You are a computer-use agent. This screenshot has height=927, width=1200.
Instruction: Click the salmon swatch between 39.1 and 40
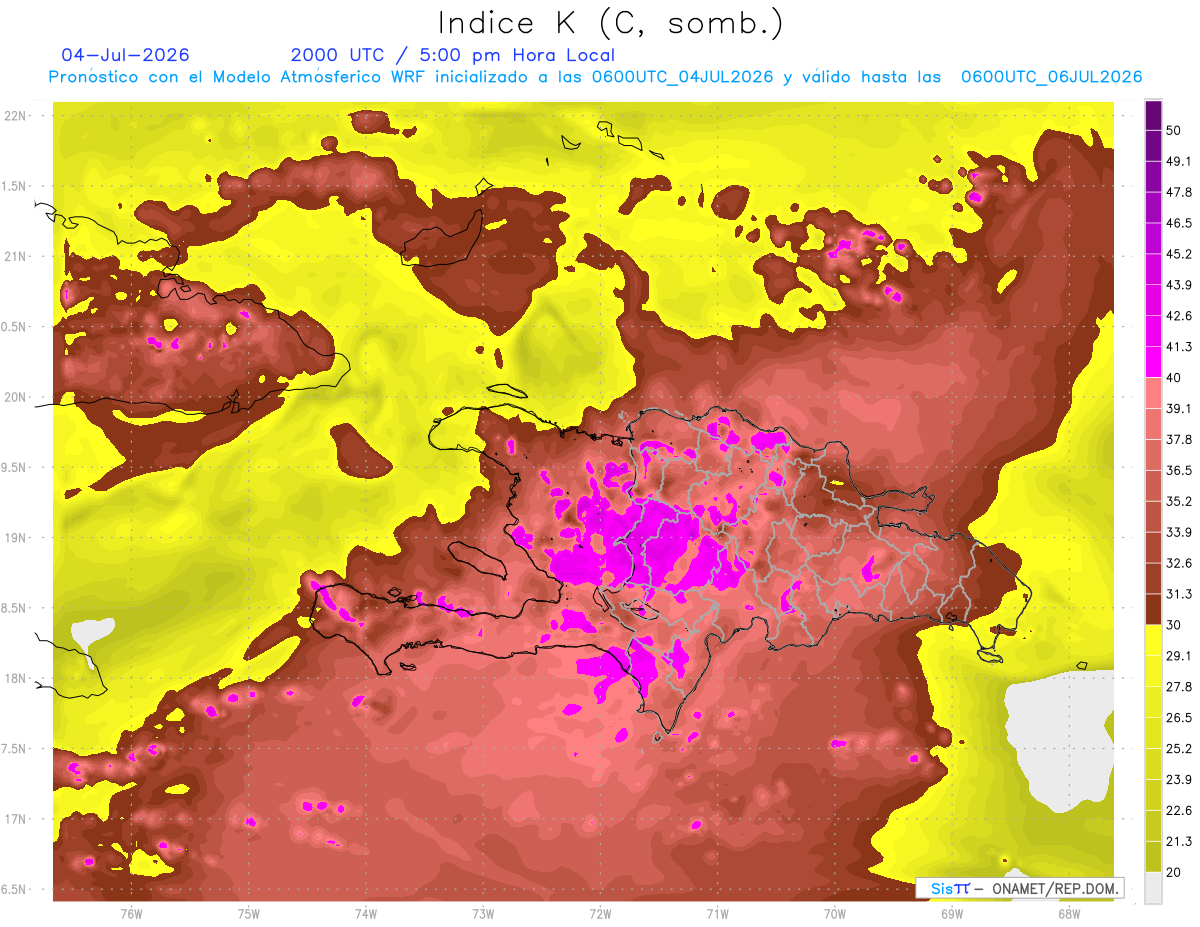click(x=1153, y=393)
